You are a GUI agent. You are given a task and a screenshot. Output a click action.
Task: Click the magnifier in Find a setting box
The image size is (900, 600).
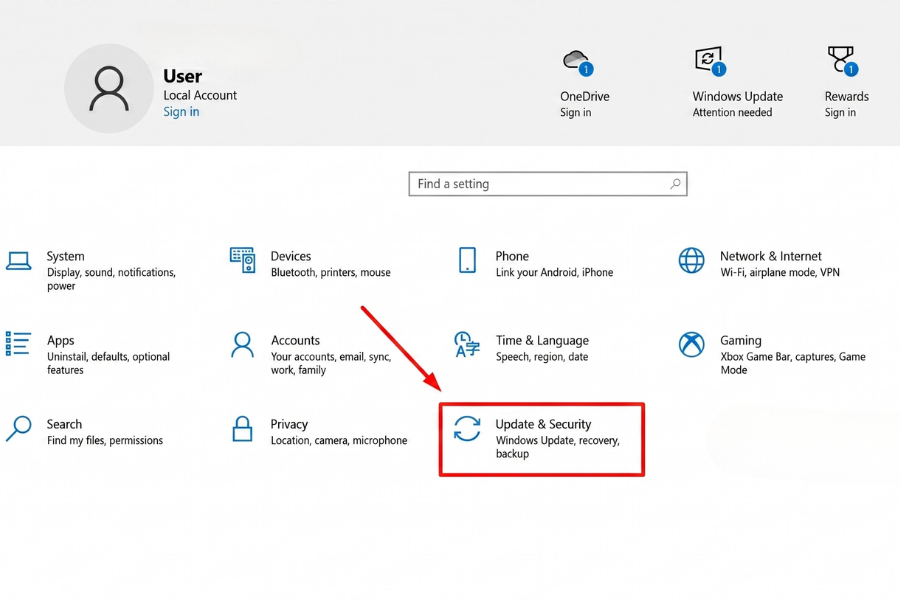tap(676, 184)
